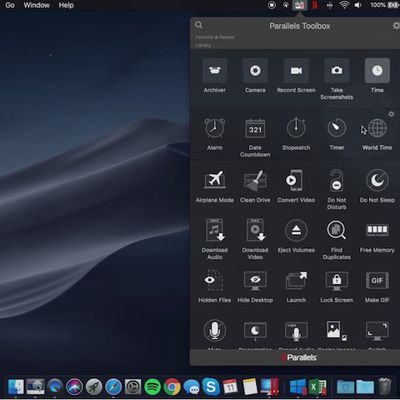Open Skype from the Dock

click(211, 387)
